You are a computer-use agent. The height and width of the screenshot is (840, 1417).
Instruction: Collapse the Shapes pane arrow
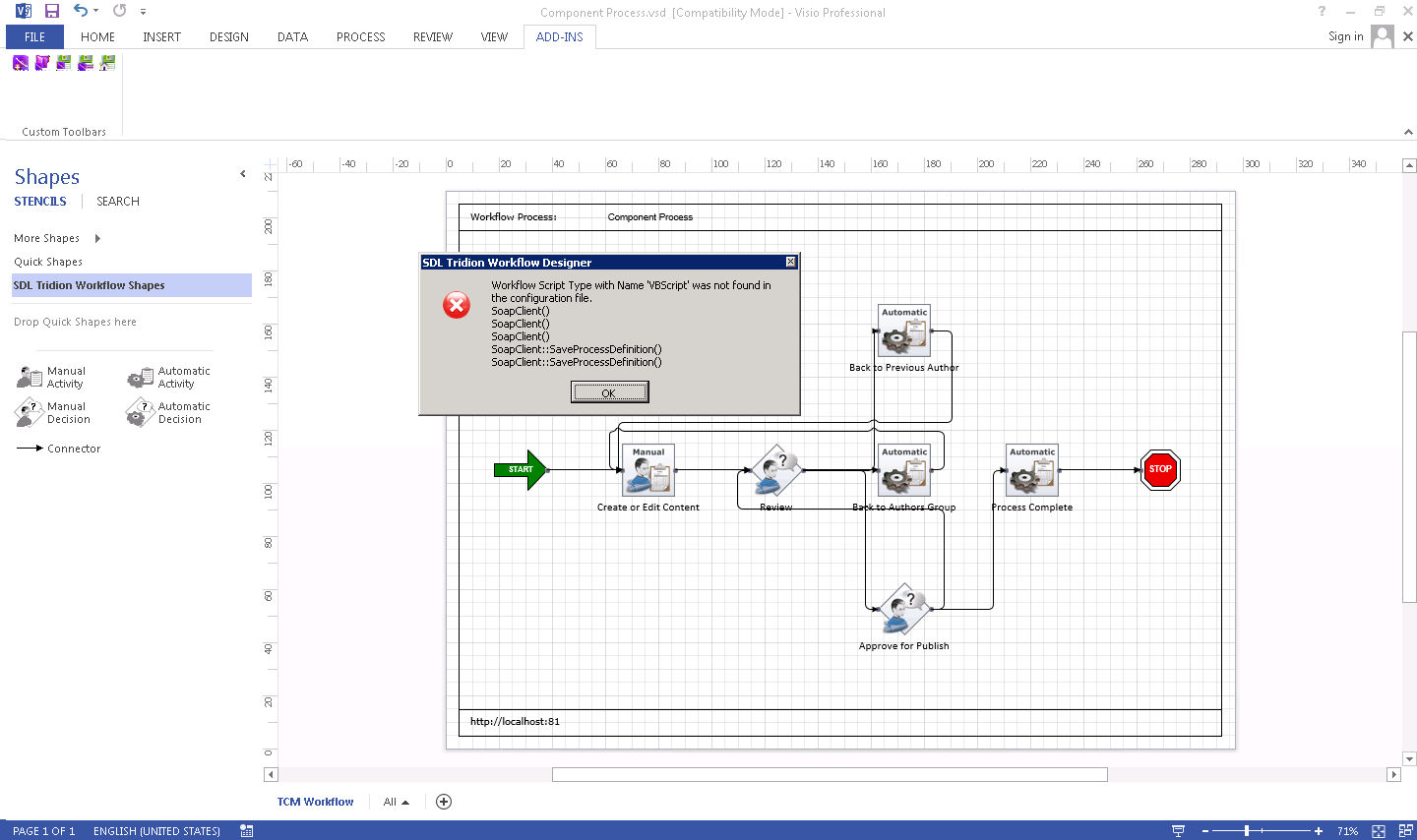[x=243, y=174]
